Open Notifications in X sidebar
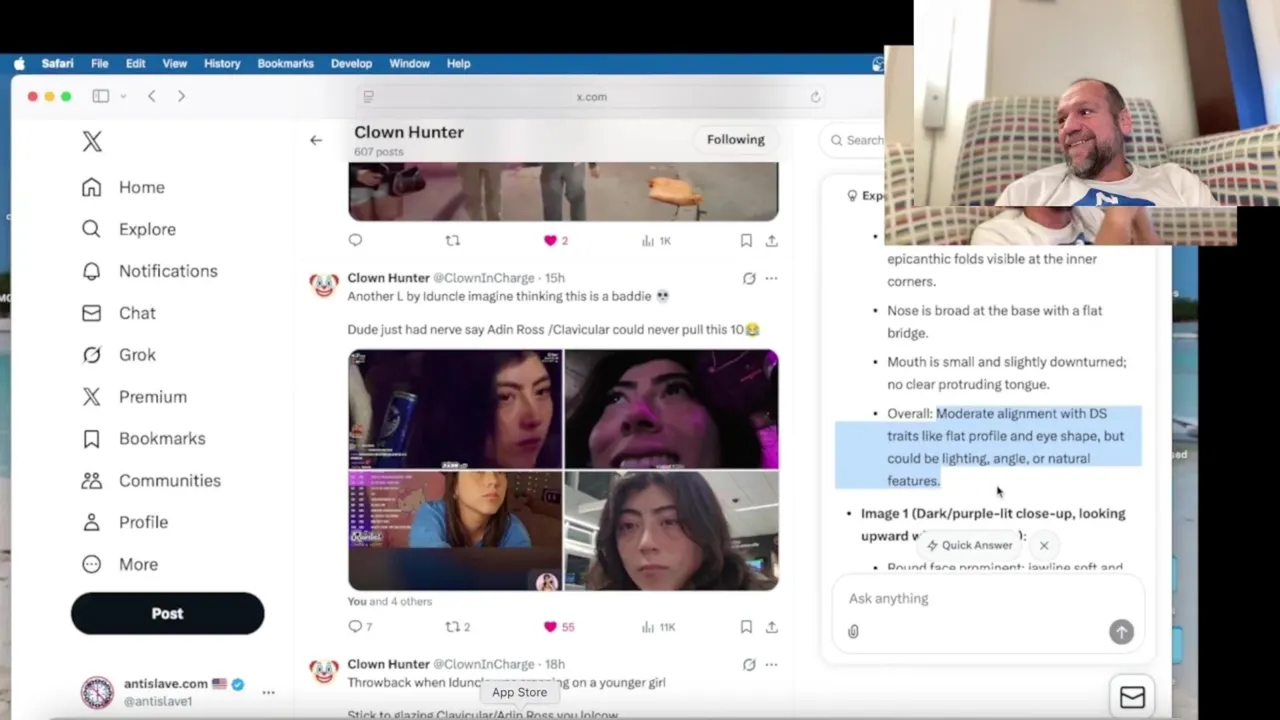 tap(149, 271)
